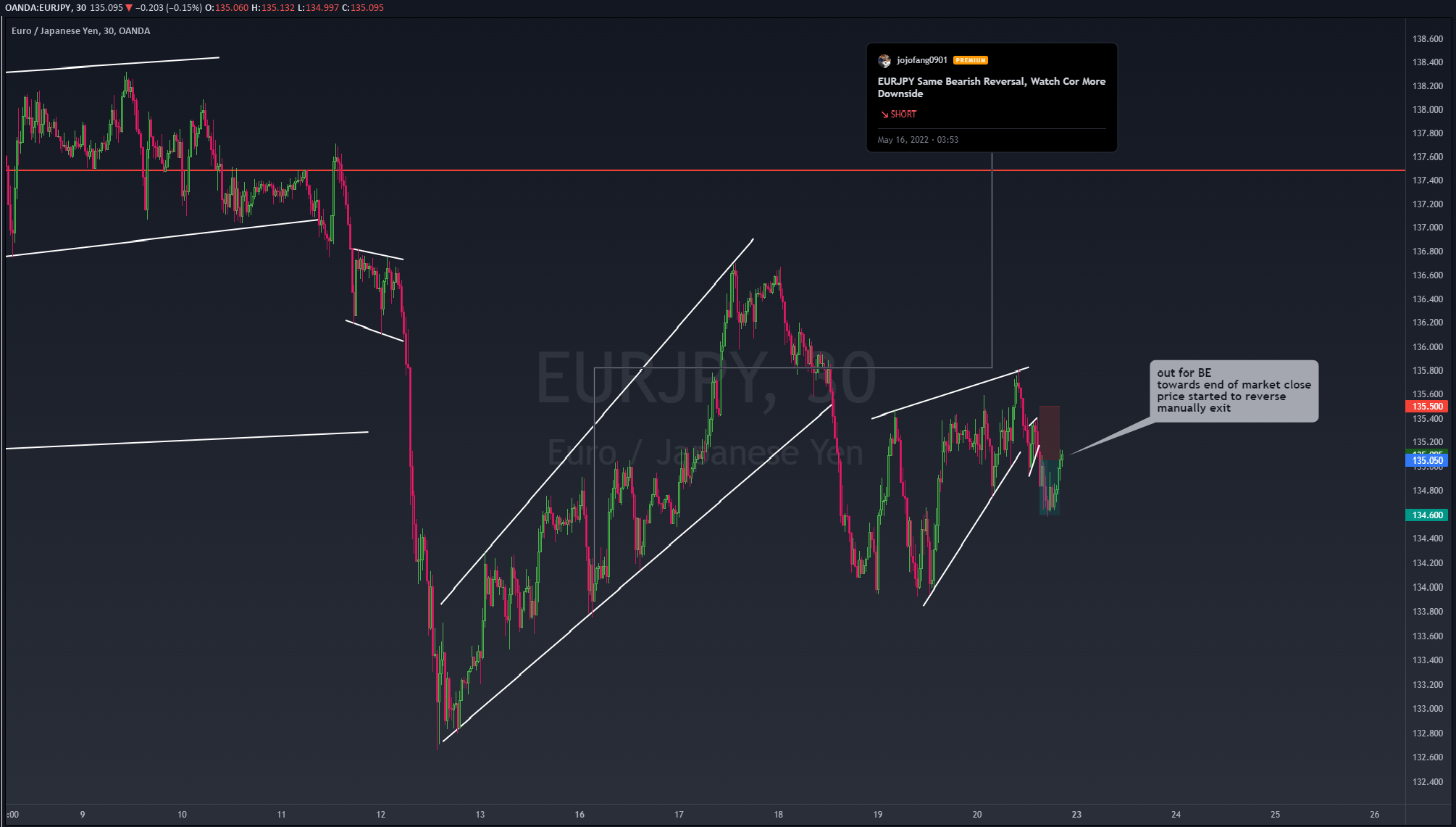Screen dimensions: 1456x827
Task: Click the date label 12 on time axis
Action: coord(381,814)
